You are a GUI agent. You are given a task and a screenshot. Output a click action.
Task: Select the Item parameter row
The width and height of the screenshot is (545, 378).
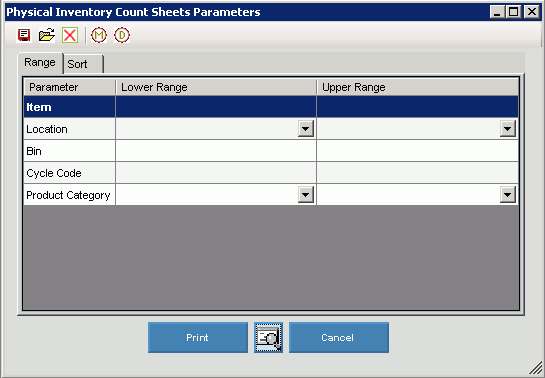pyautogui.click(x=271, y=107)
